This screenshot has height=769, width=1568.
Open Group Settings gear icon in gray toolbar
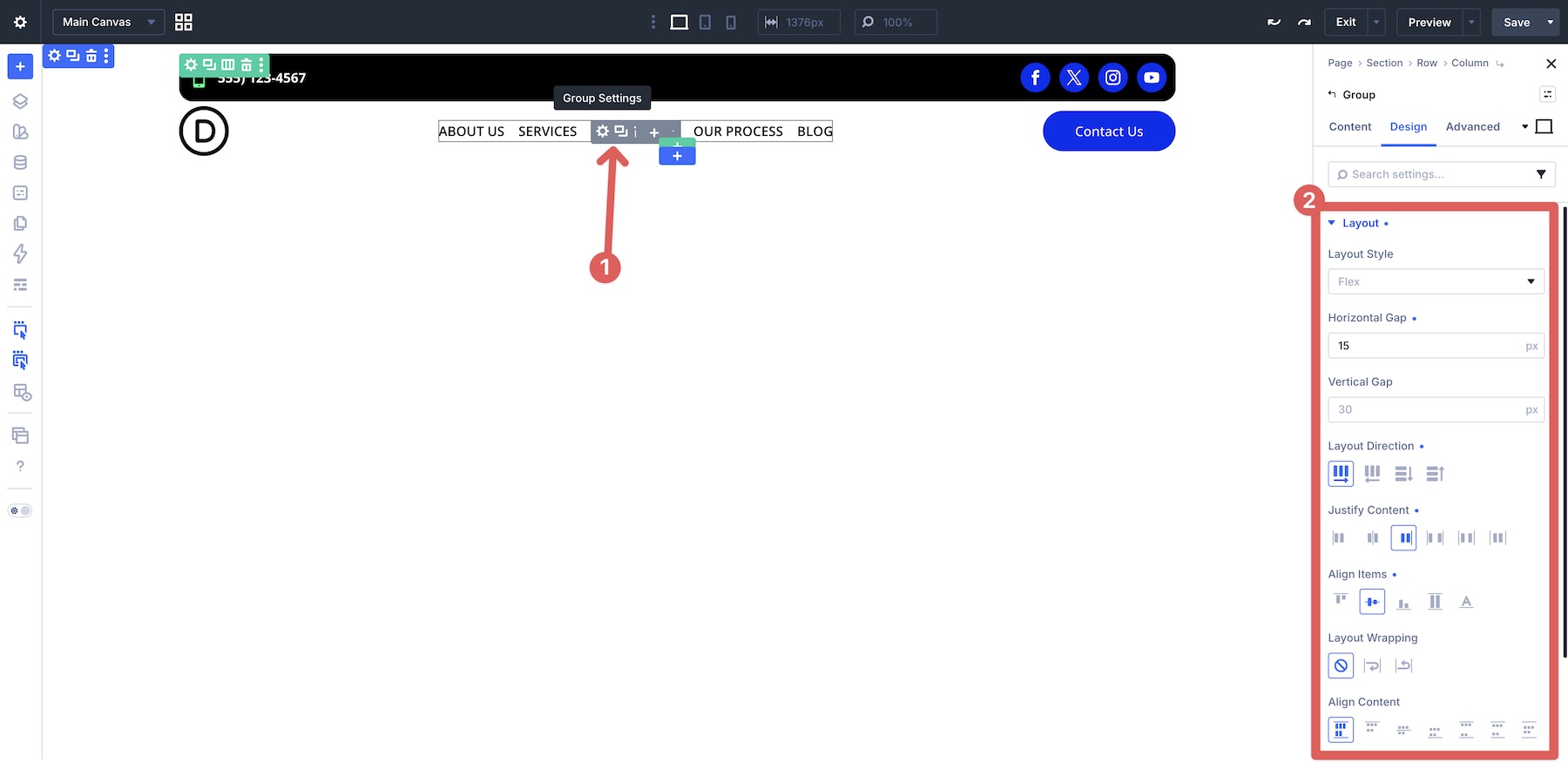click(x=603, y=132)
